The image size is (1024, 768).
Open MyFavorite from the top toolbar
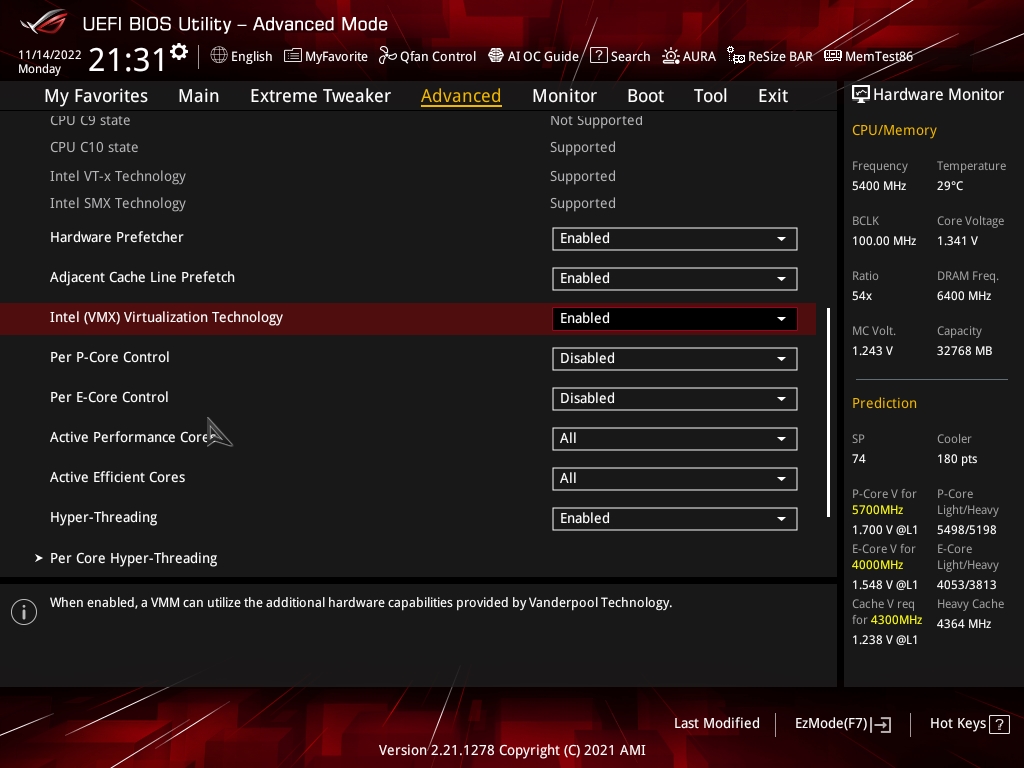[x=326, y=56]
